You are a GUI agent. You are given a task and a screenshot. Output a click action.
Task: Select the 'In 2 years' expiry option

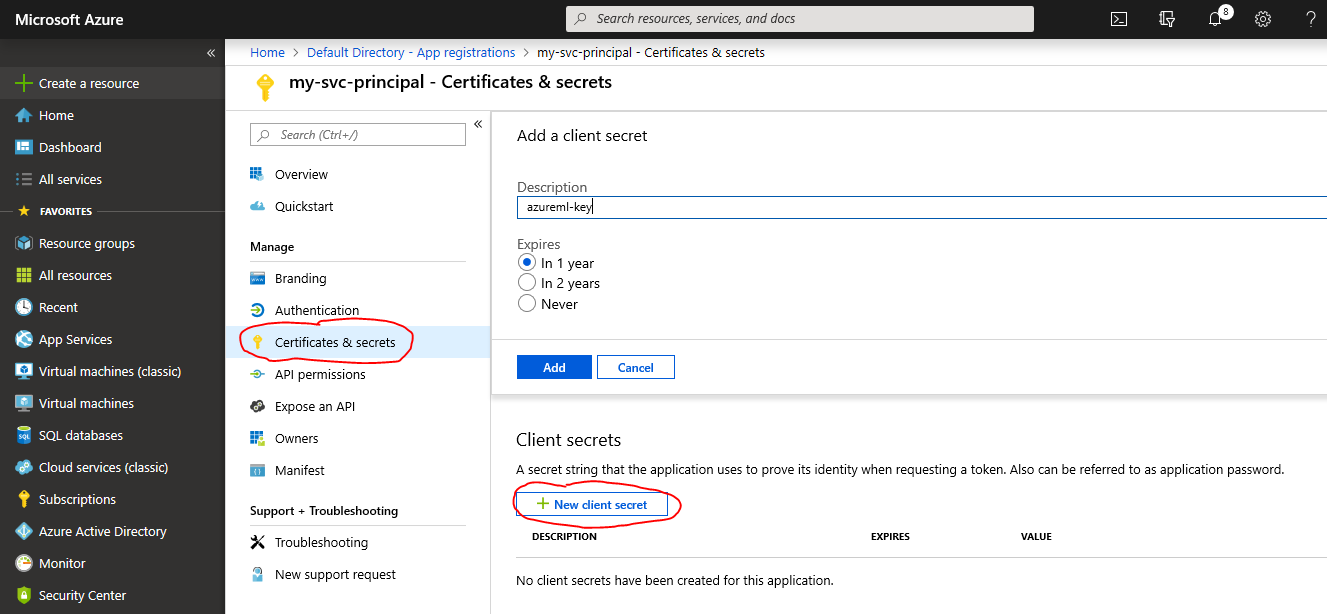click(x=527, y=283)
